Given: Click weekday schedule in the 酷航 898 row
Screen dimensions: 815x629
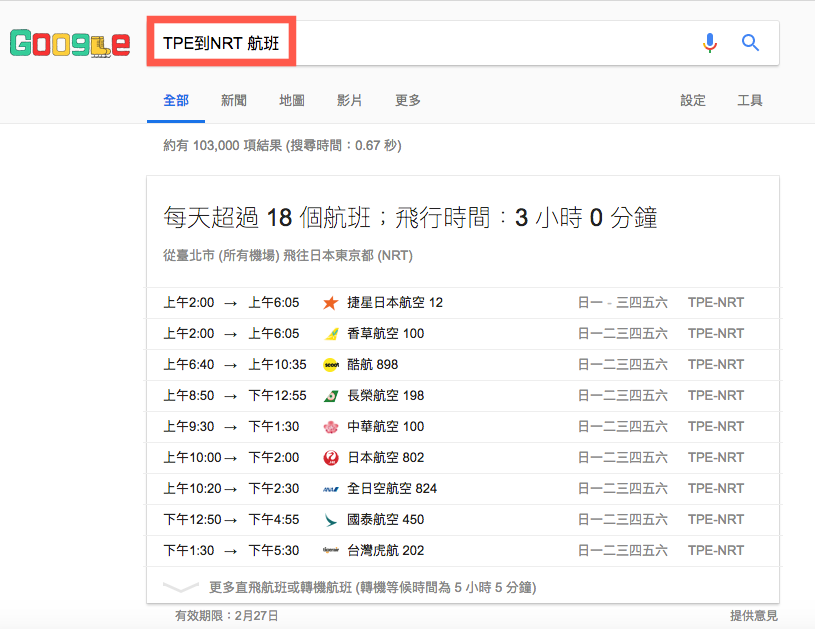Looking at the screenshot, I should pos(623,364).
